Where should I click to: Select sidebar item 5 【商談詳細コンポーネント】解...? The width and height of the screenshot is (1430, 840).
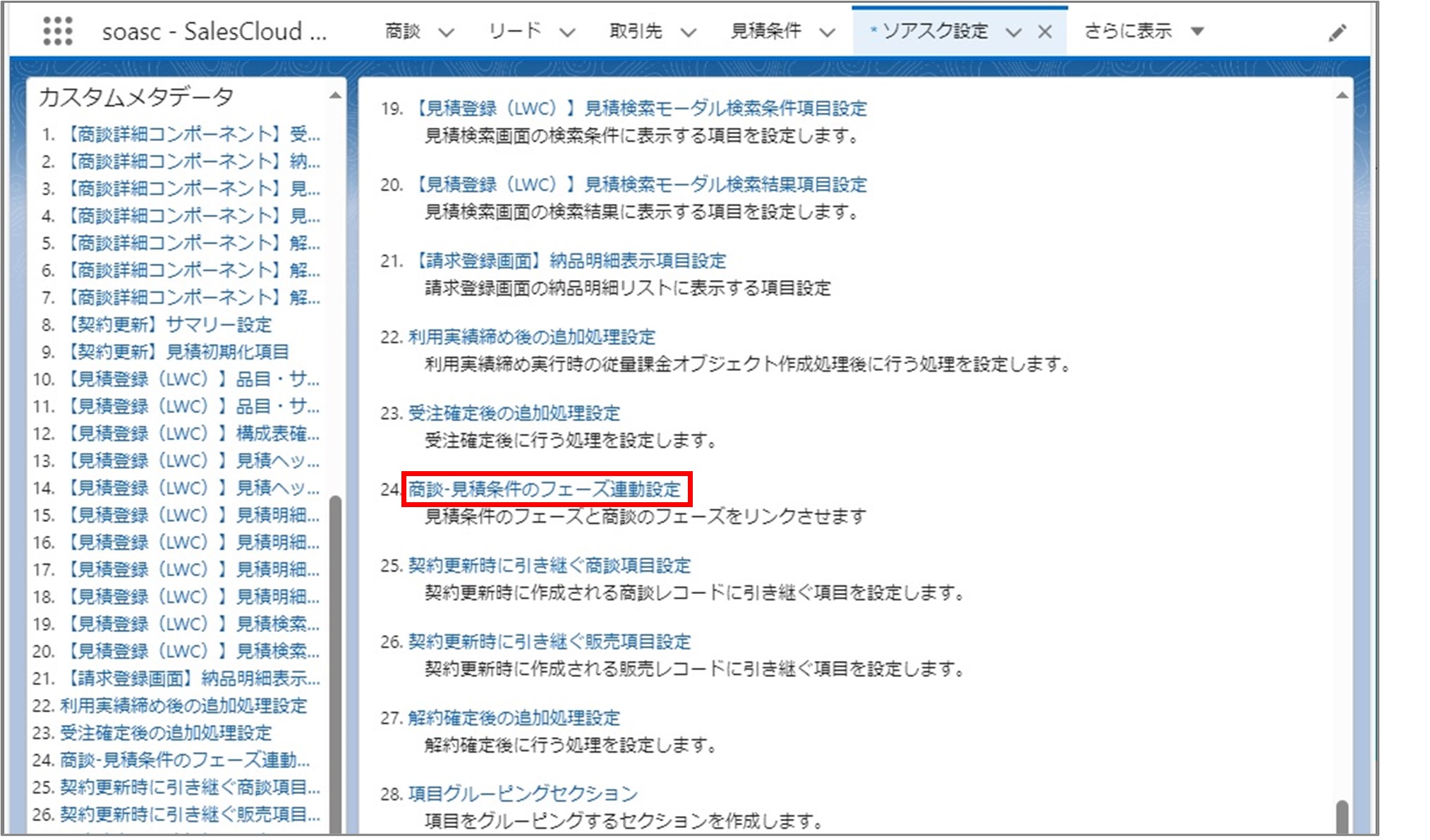[x=190, y=243]
